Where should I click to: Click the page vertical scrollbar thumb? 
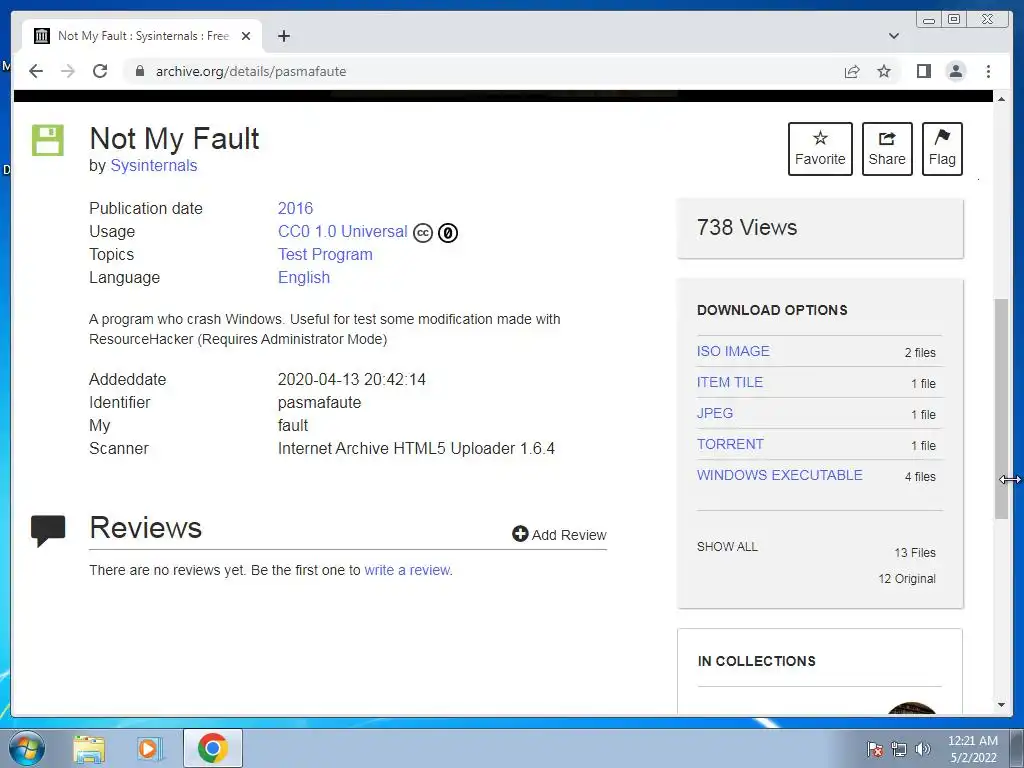[1001, 409]
